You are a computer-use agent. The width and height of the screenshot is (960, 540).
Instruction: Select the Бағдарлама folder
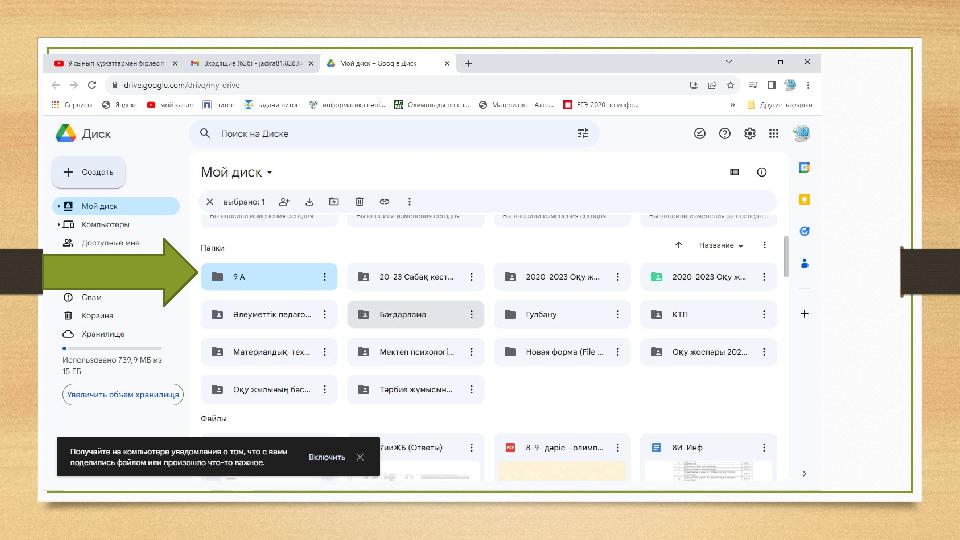[x=416, y=314]
